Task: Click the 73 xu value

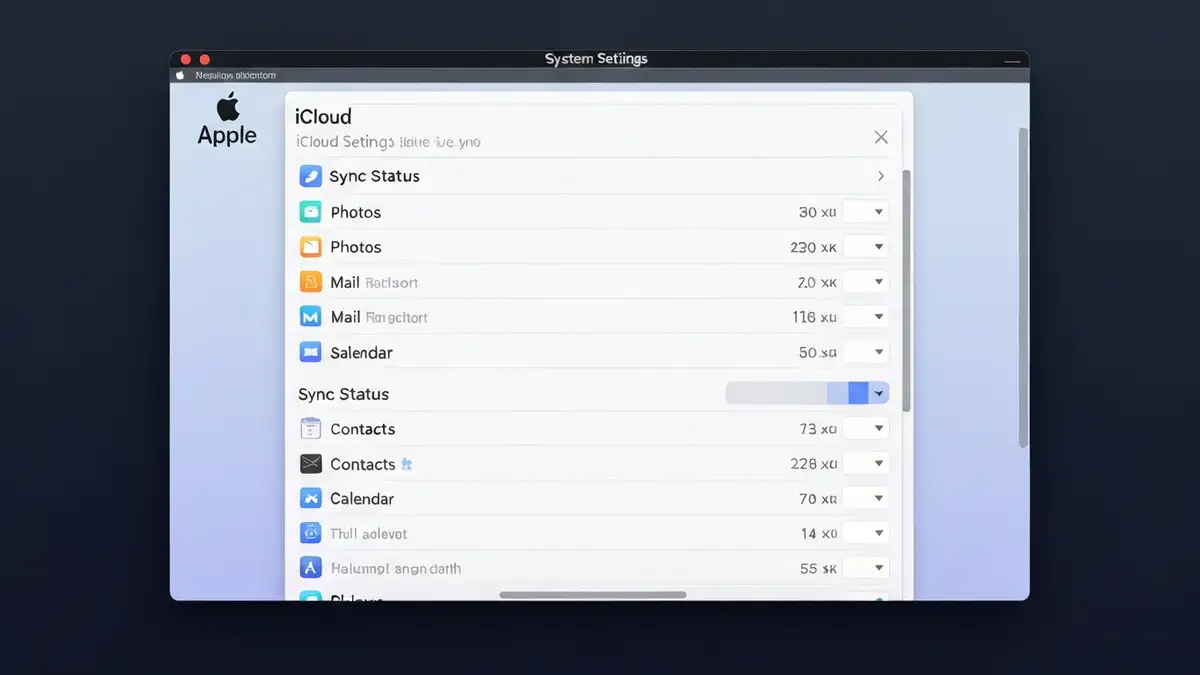Action: coord(817,429)
